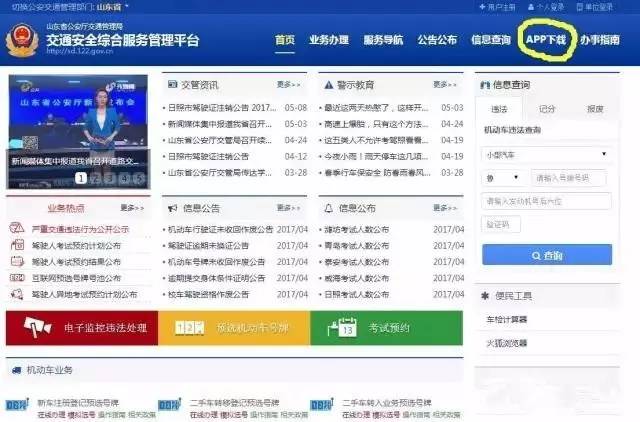640x422 pixels.
Task: Click the icon beside 驾驶人异地考试预约计划公布
Action: [x=17, y=294]
